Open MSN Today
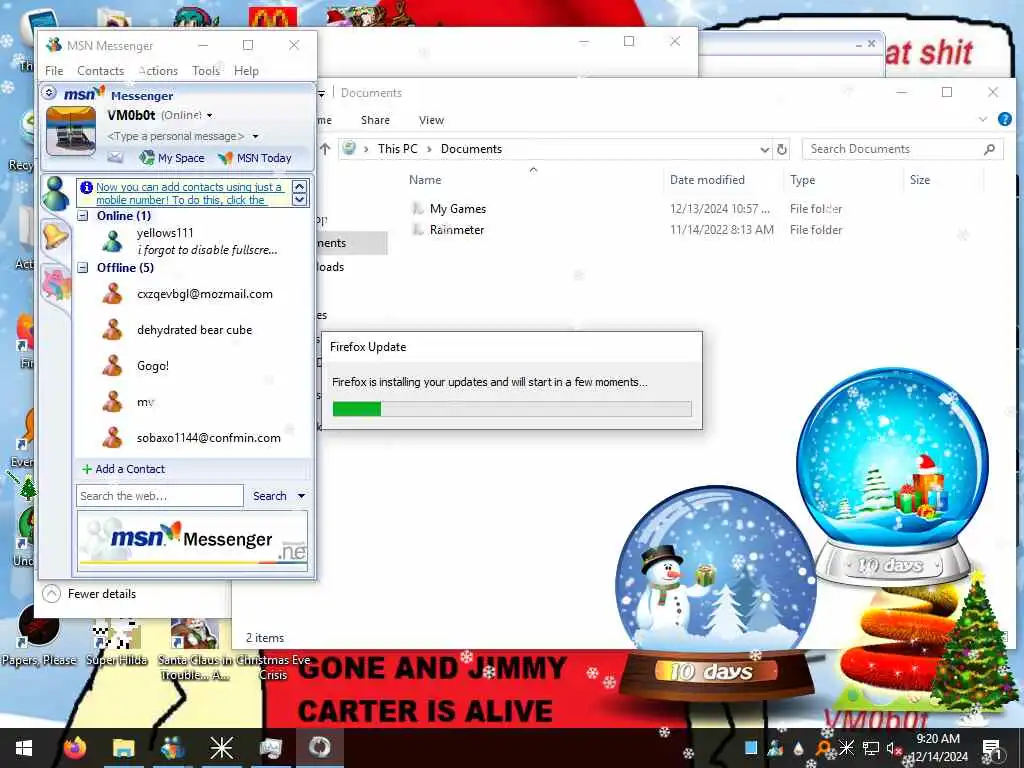The image size is (1024, 768). pyautogui.click(x=255, y=158)
